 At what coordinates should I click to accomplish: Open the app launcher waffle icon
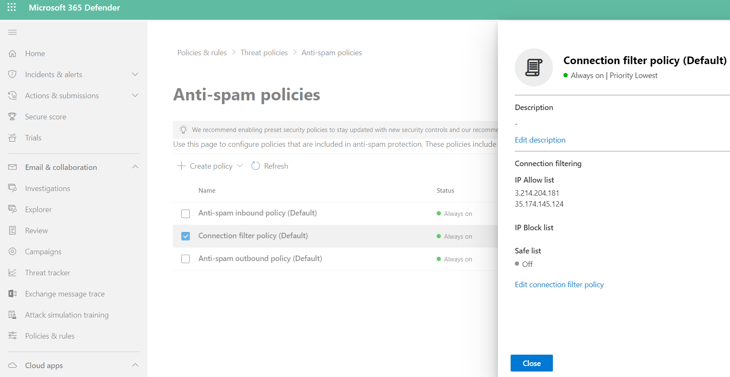(x=12, y=7)
